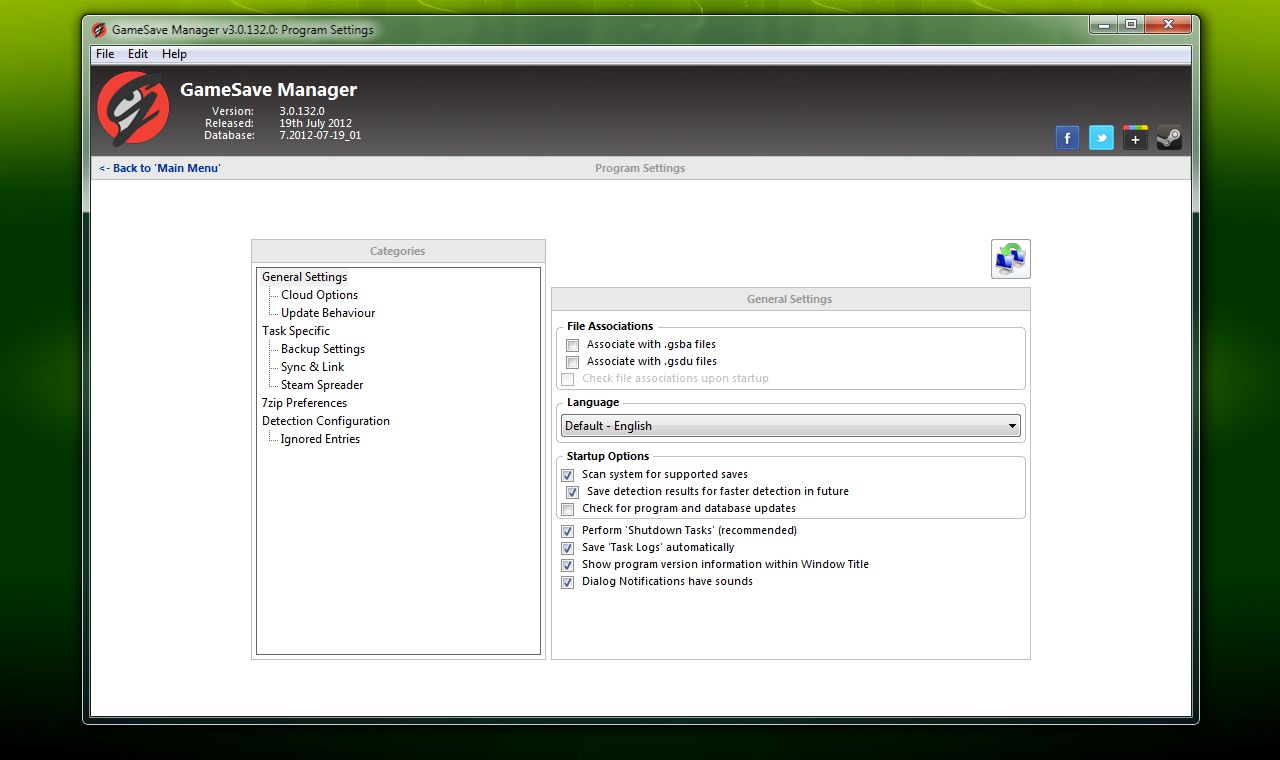
Task: Maximize the GameSave Manager window
Action: (1130, 24)
